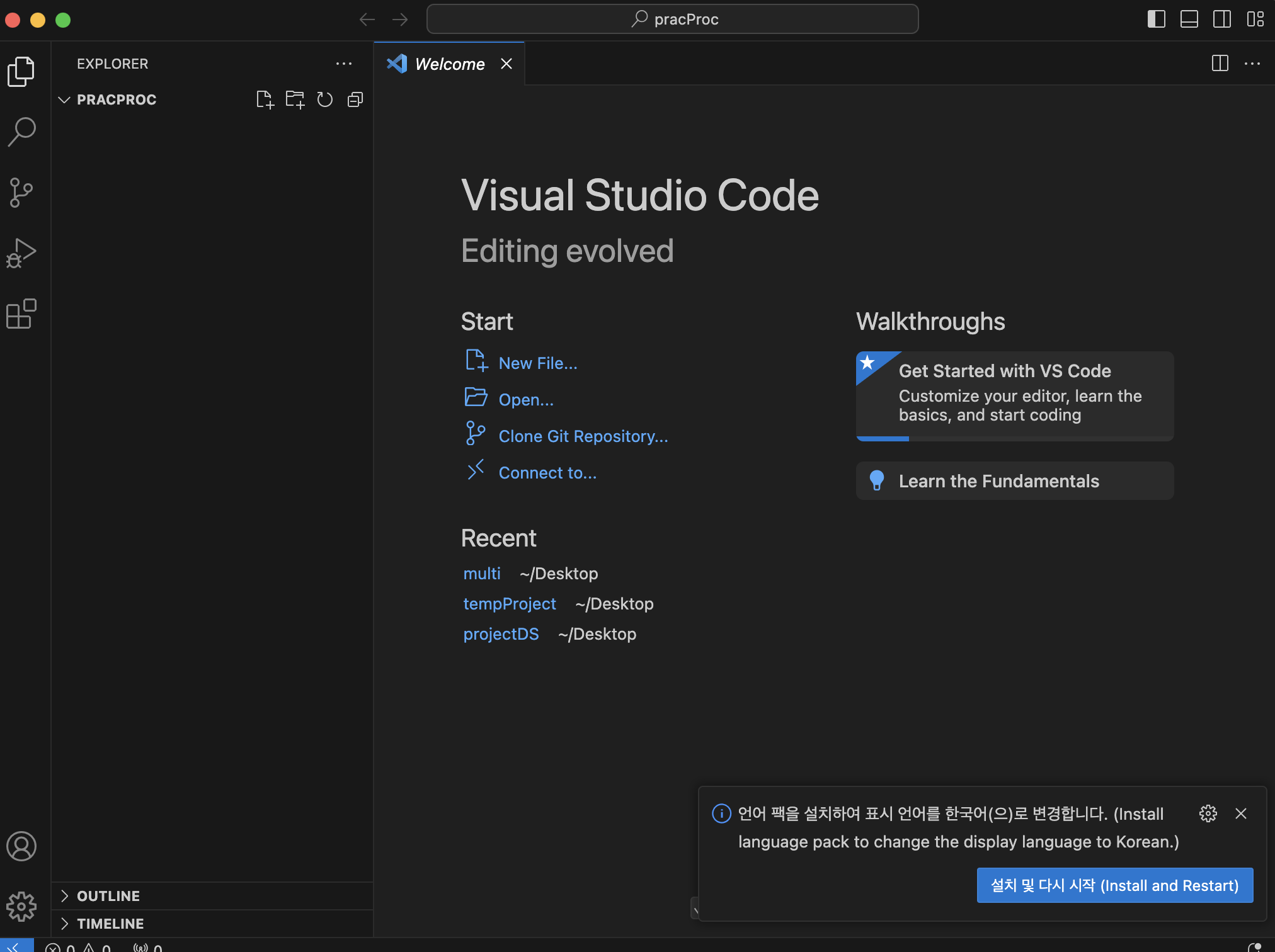Open Explorer views and more actions menu
Viewport: 1275px width, 952px height.
(344, 64)
